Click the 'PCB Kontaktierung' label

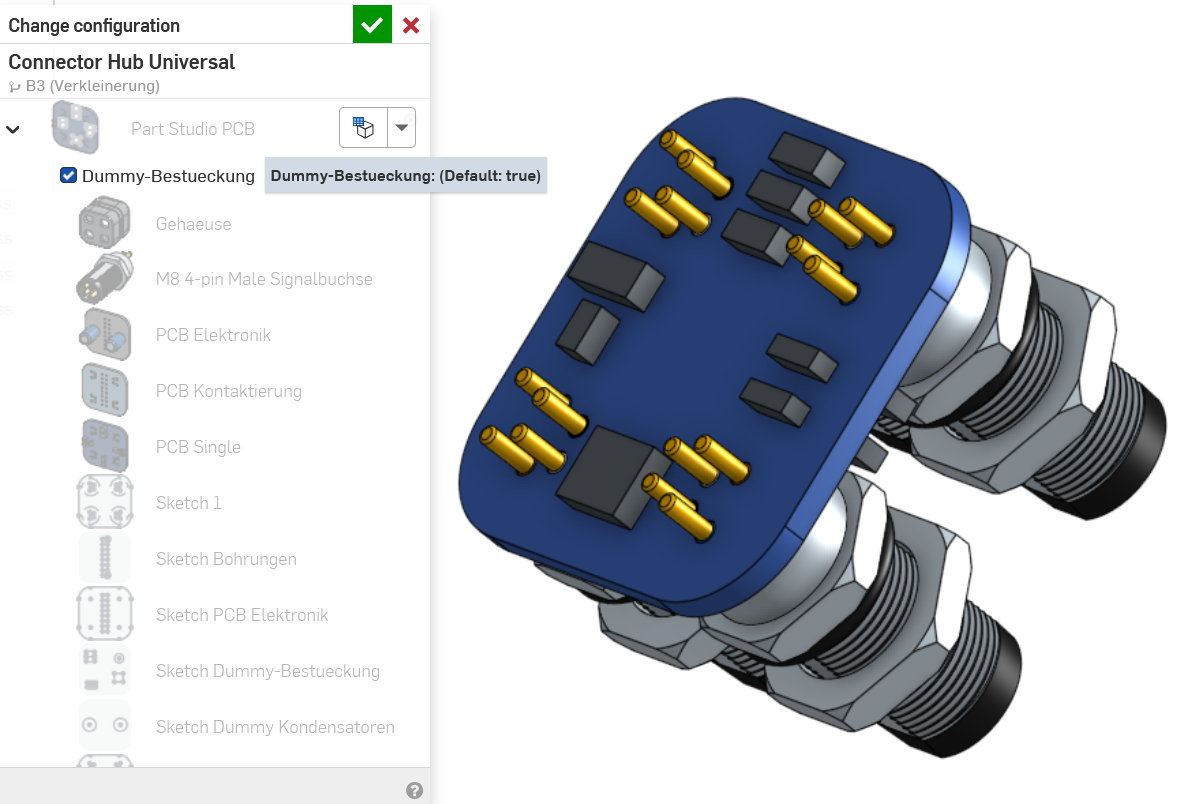229,391
